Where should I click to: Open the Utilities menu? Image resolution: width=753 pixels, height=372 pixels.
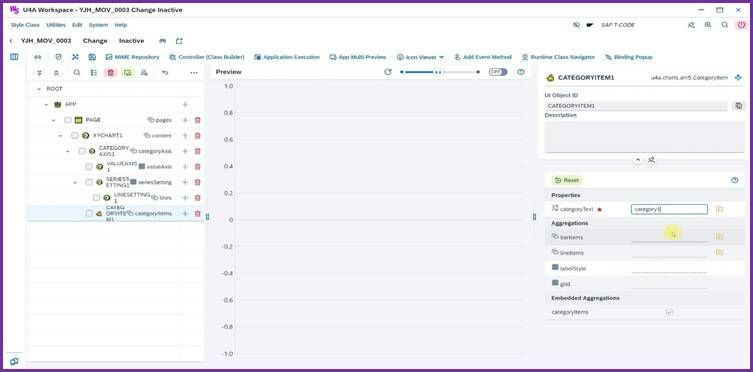(56, 25)
